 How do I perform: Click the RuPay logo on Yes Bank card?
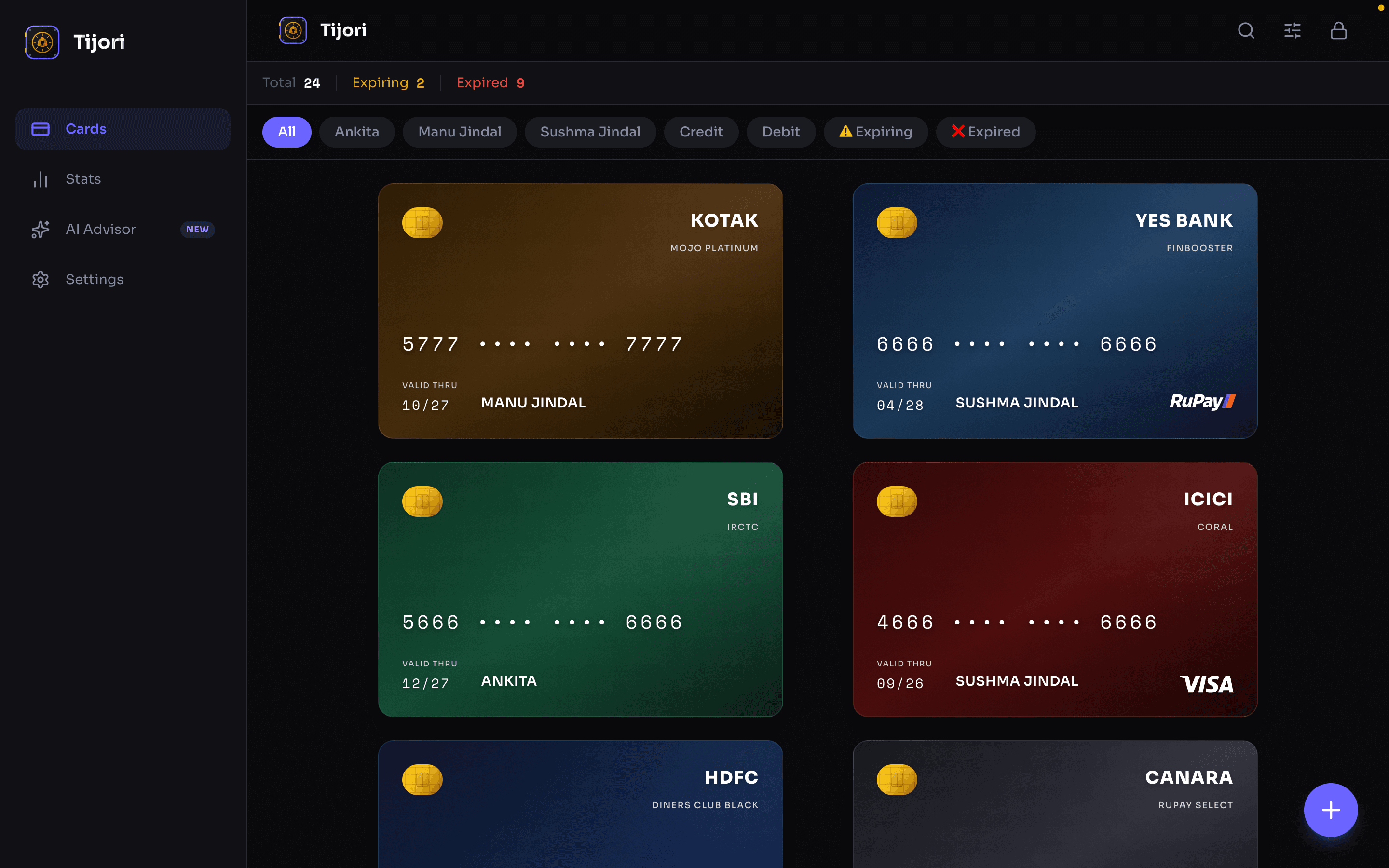[x=1202, y=401]
